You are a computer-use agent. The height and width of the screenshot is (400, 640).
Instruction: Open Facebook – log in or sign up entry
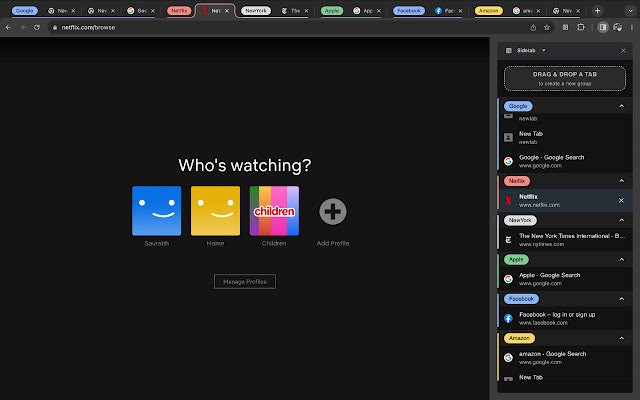tap(565, 318)
